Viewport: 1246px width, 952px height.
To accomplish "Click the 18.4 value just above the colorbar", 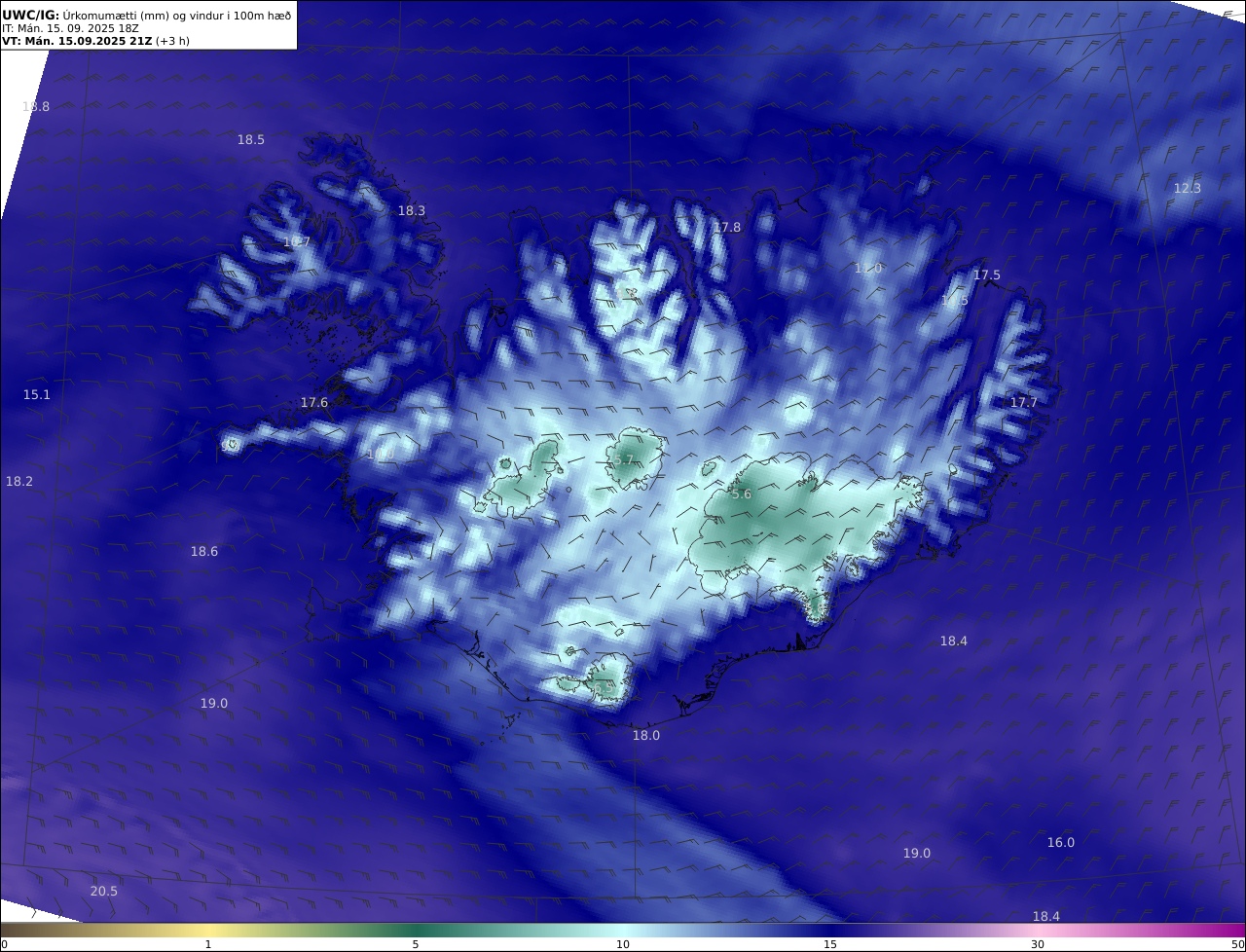I will [1046, 917].
